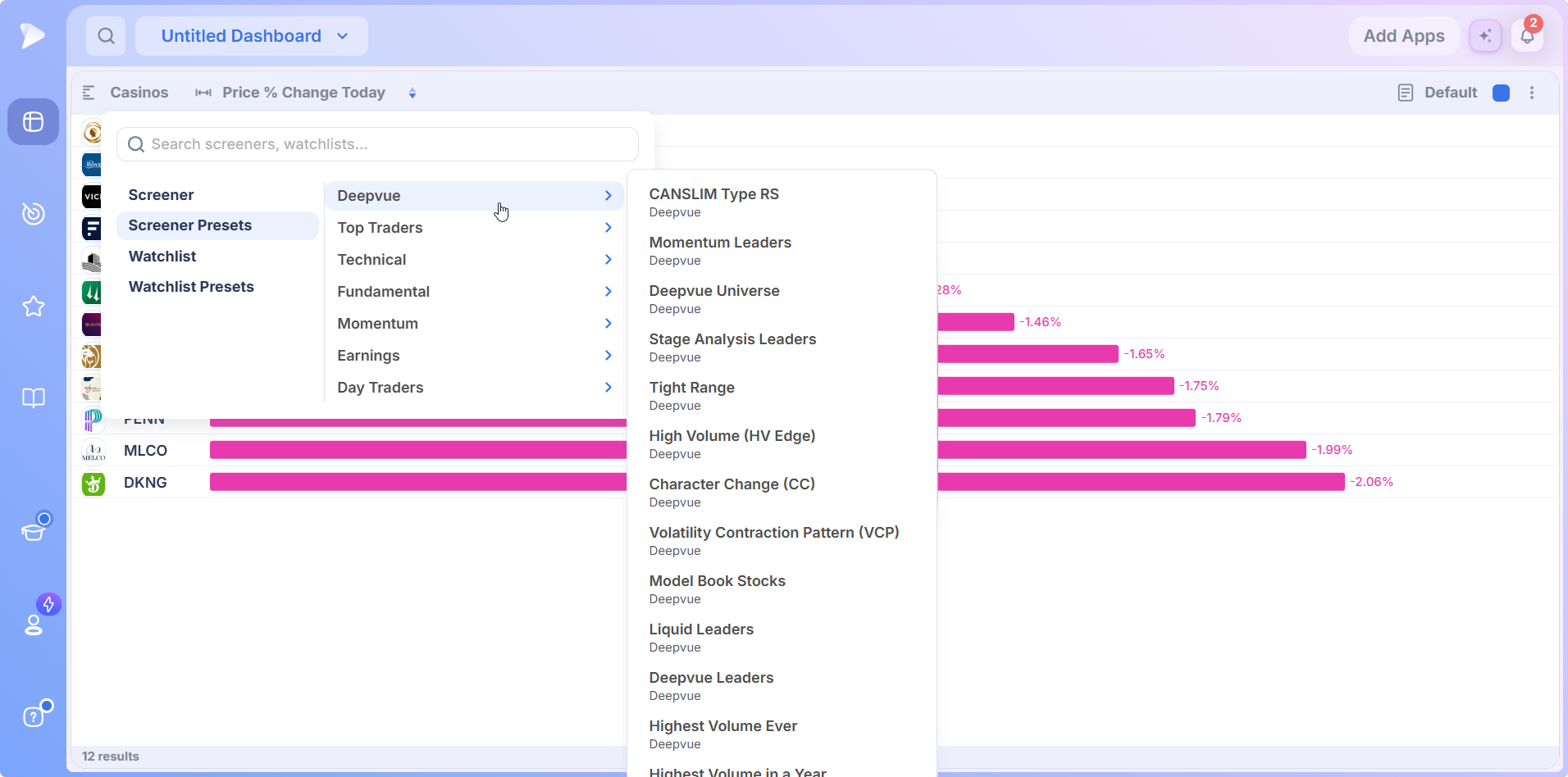Screen dimensions: 1568x777
Task: Expand the Technical submenu
Action: tap(475, 260)
